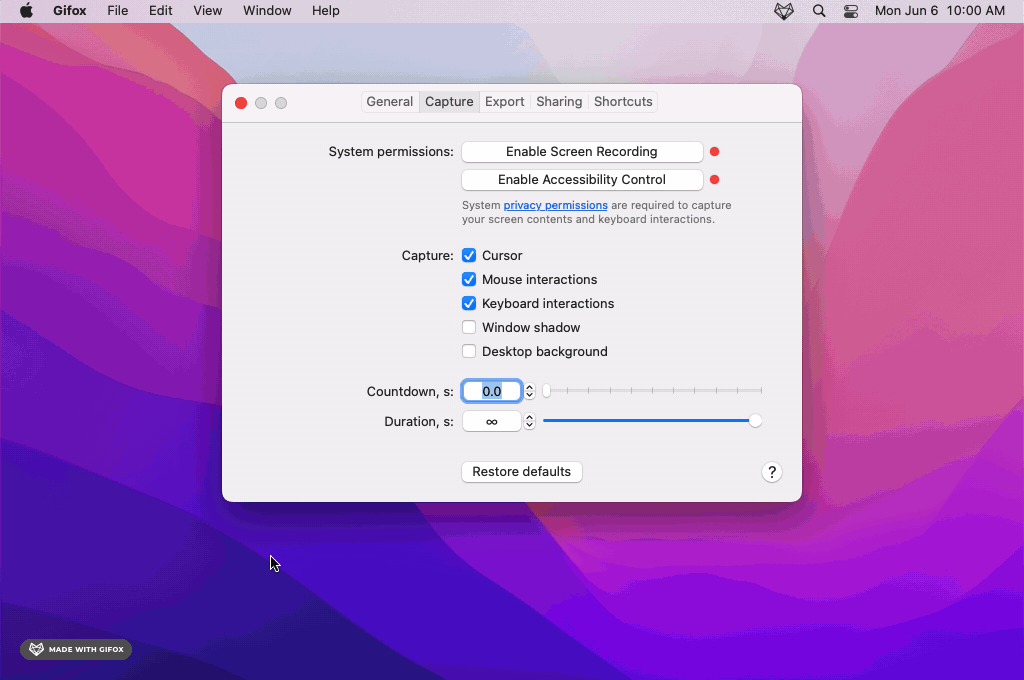The height and width of the screenshot is (680, 1024).
Task: Uncheck the Cursor checkbox
Action: [x=469, y=255]
